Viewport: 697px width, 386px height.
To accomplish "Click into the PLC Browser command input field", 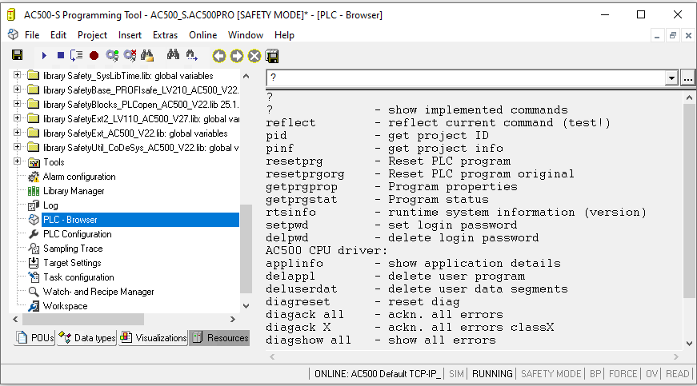I will click(465, 78).
